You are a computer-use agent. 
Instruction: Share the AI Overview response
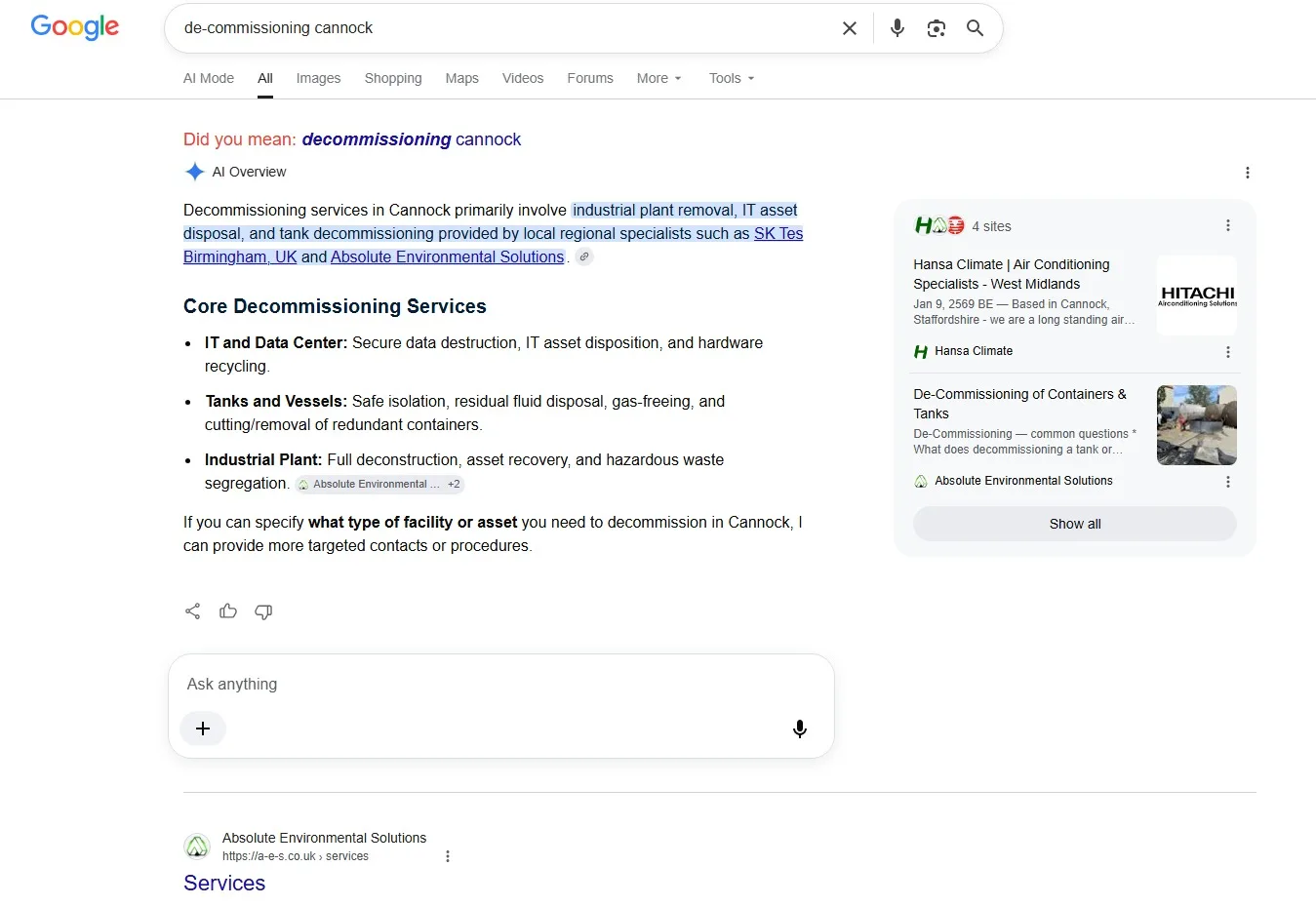193,611
